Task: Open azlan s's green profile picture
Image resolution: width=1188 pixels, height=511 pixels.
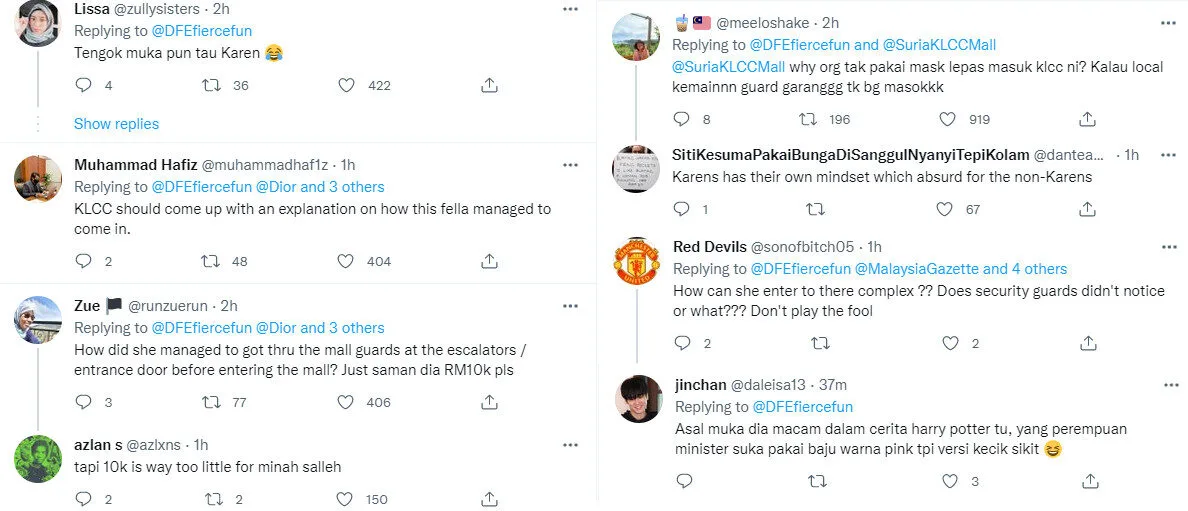Action: [39, 460]
